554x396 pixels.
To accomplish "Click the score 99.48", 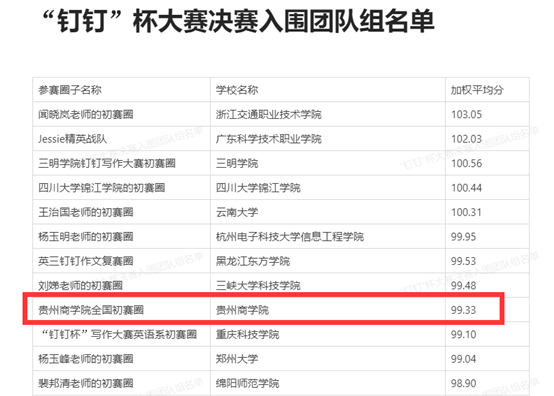I will pos(464,285).
